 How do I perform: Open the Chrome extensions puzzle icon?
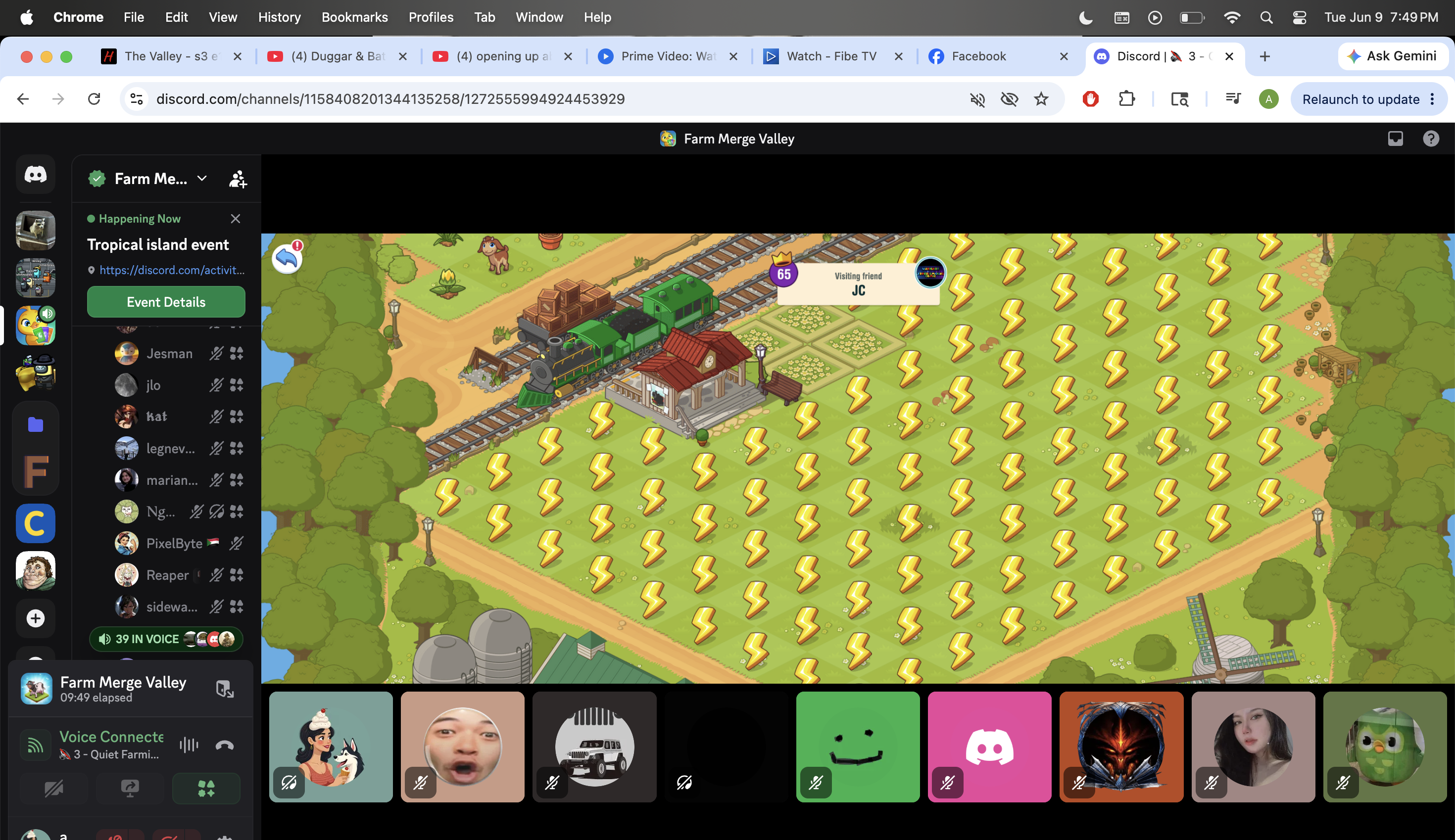pyautogui.click(x=1126, y=99)
